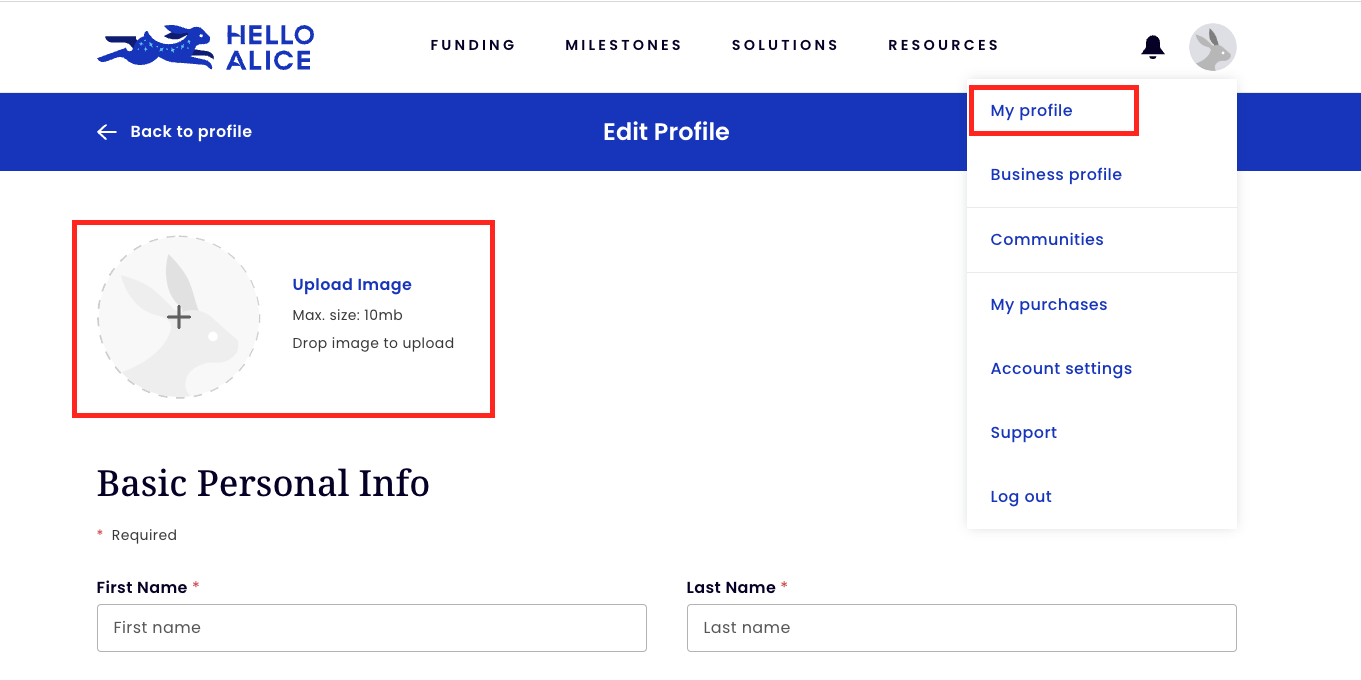The image size is (1361, 680).
Task: Open Account settings
Action: (1061, 369)
